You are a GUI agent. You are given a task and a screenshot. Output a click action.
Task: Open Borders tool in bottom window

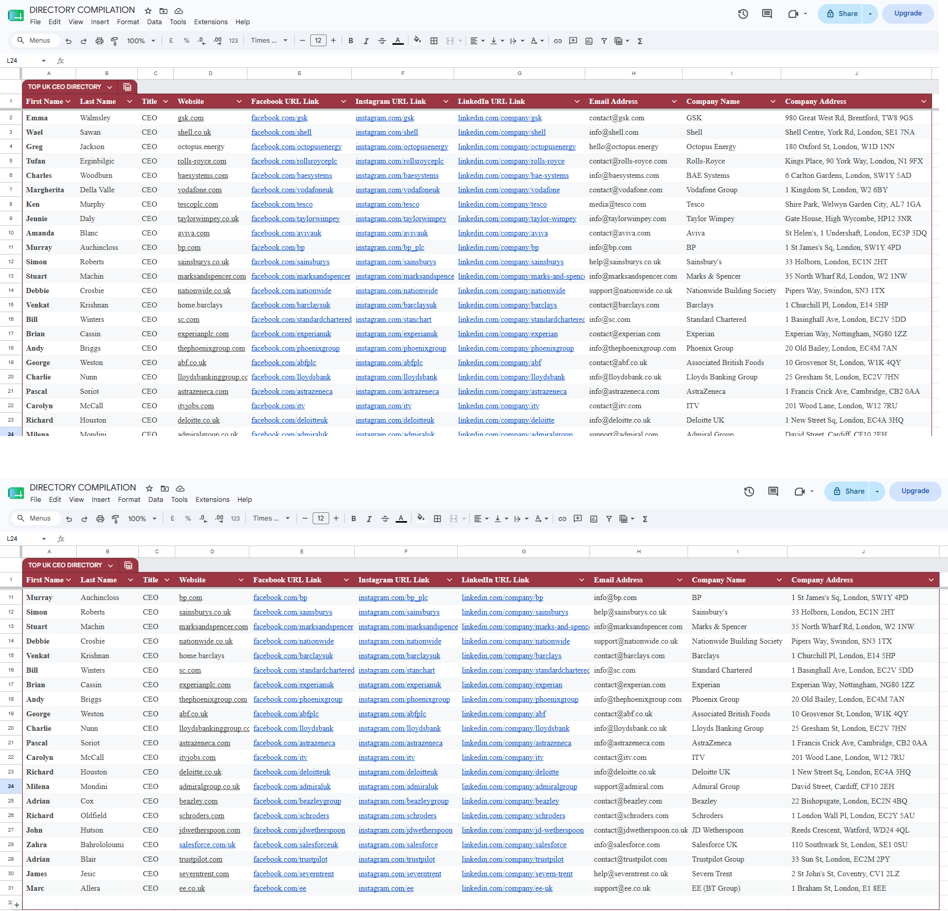click(437, 519)
